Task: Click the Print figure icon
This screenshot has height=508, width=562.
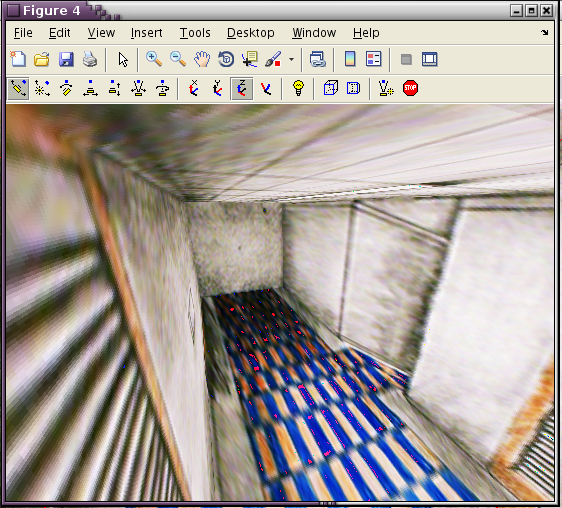Action: [90, 59]
